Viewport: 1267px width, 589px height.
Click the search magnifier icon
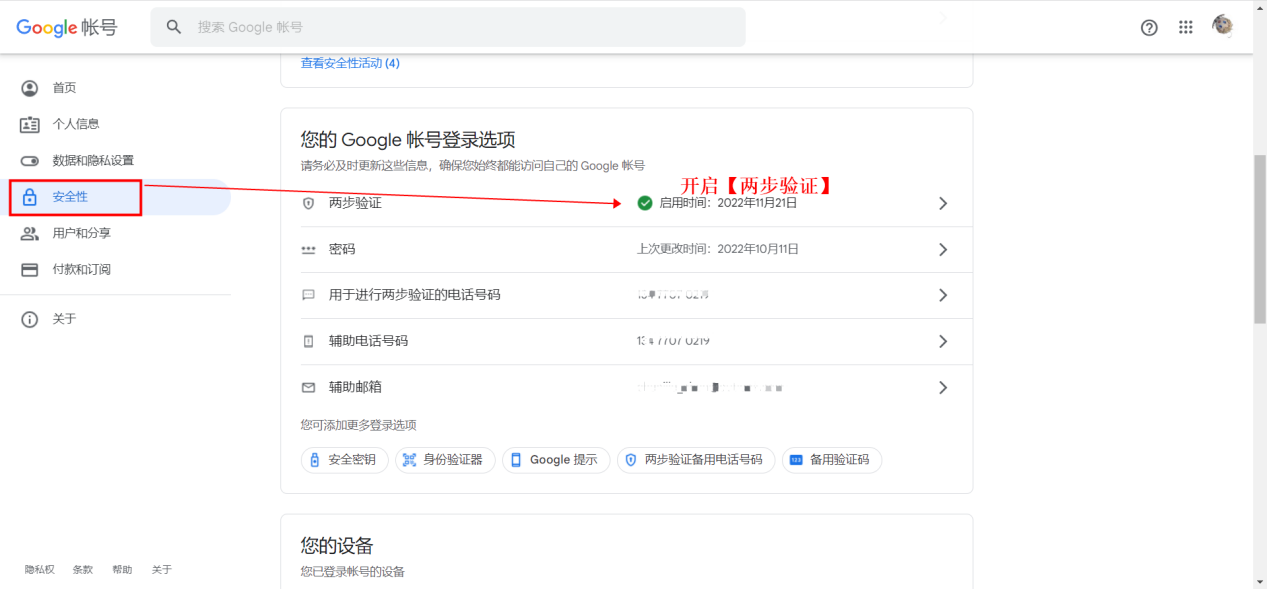174,27
